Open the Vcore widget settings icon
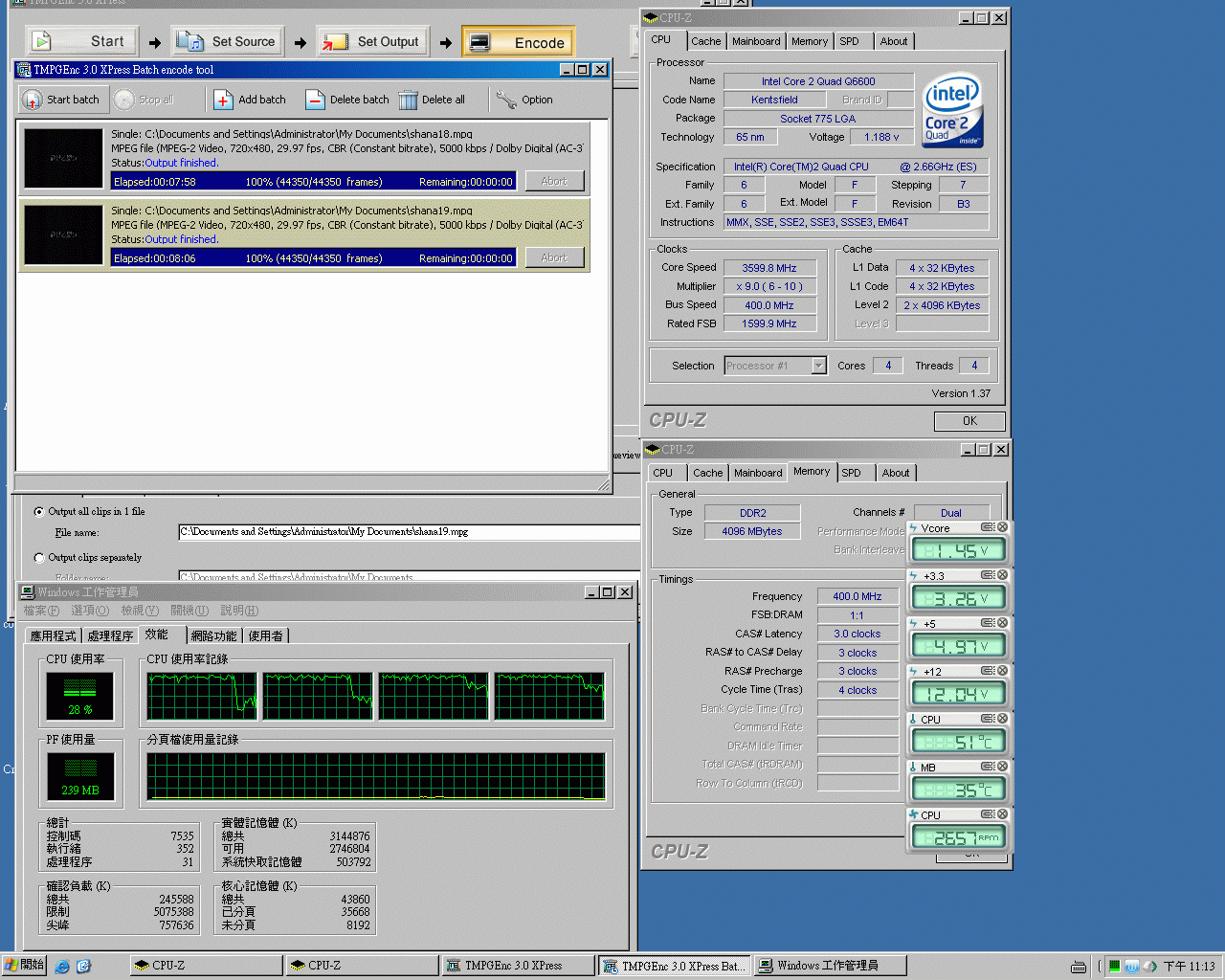Screen dimensions: 1225x980 coord(988,527)
